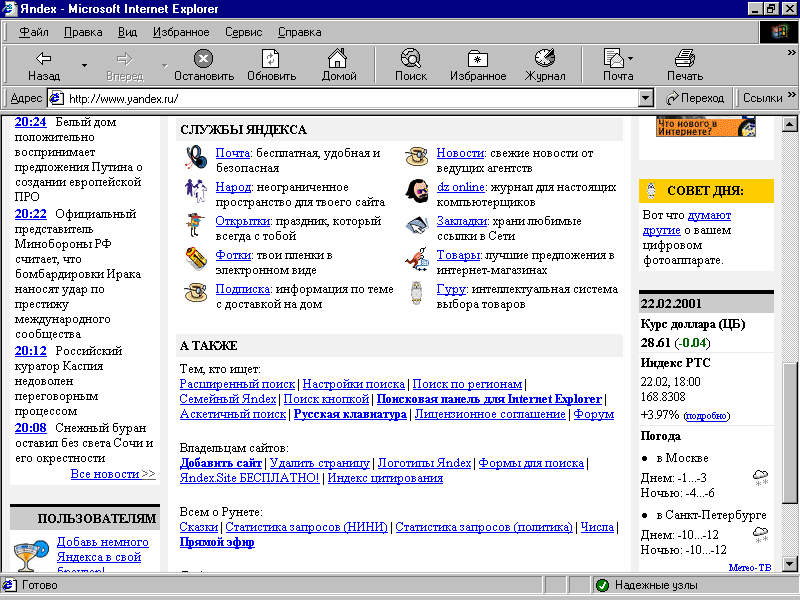Screen dimensions: 800x600
Task: Open the Метео-ТВ weather link
Action: 750,567
